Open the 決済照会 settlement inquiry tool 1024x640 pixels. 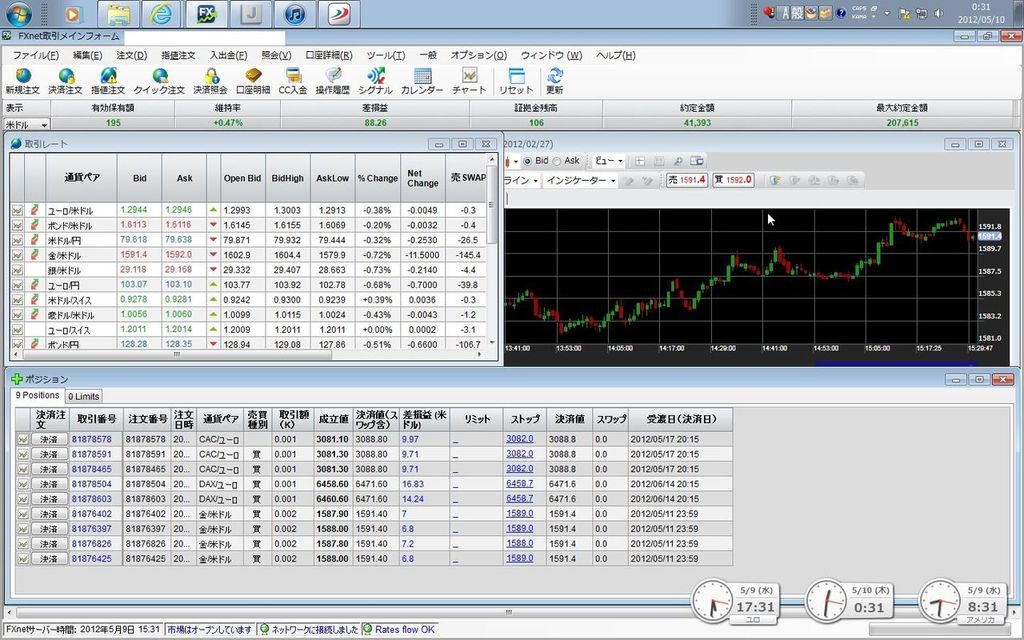210,82
